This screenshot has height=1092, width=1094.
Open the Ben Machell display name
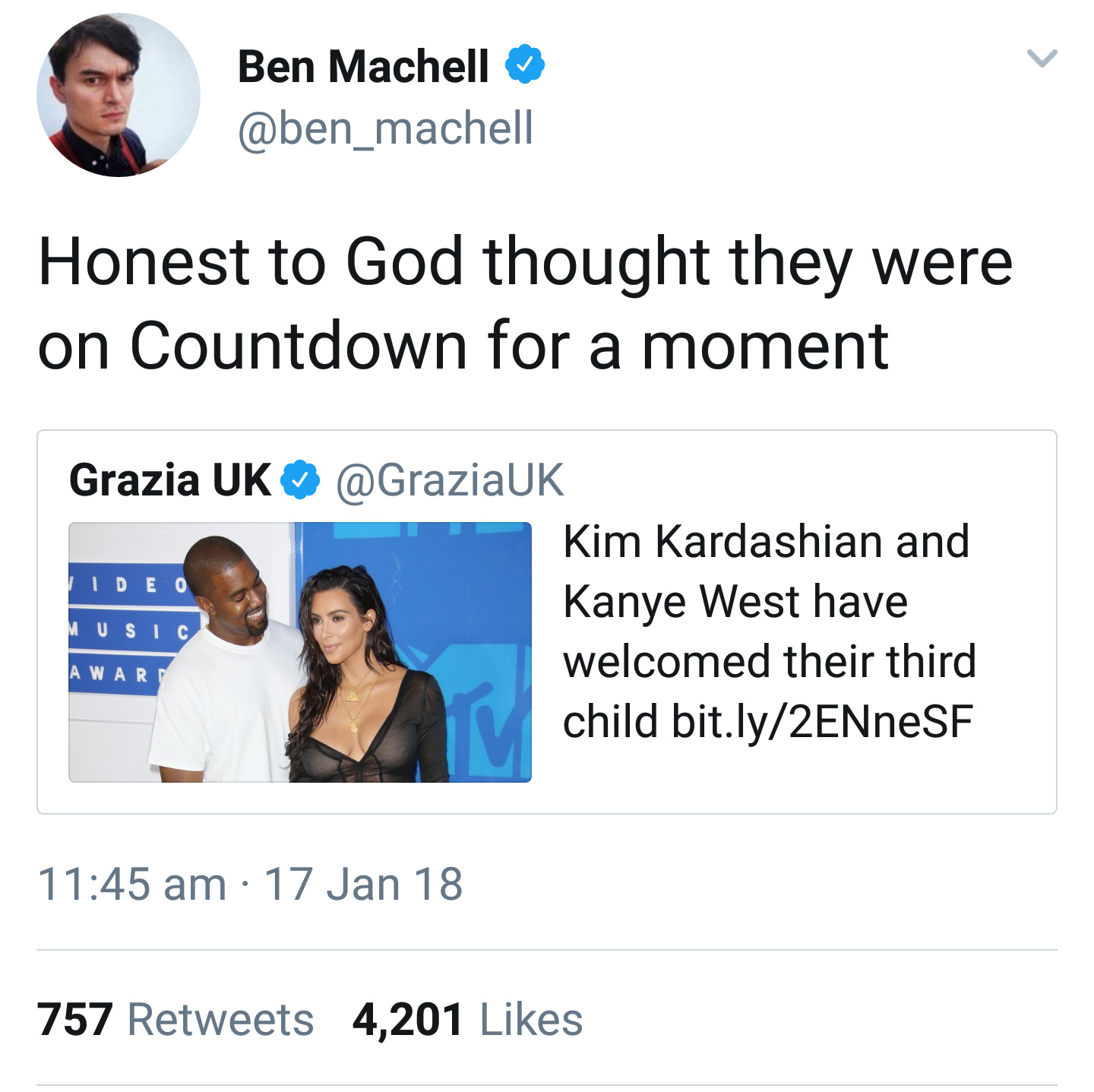pyautogui.click(x=363, y=66)
